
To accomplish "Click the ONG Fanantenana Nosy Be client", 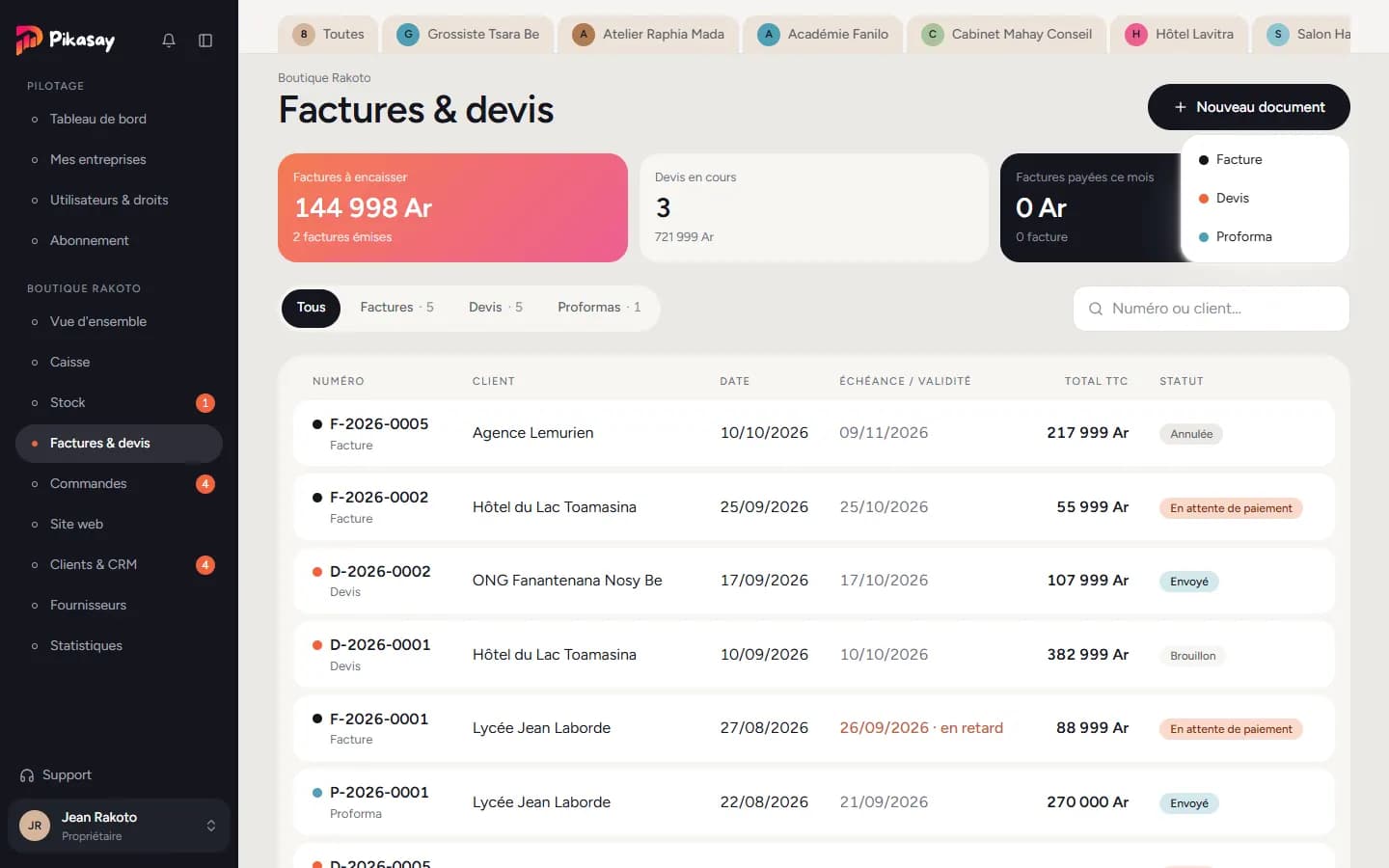I will point(567,581).
